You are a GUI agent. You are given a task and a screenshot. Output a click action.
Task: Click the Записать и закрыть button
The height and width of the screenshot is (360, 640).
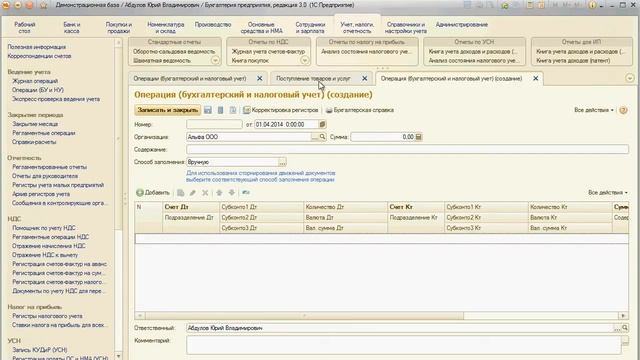coord(167,110)
